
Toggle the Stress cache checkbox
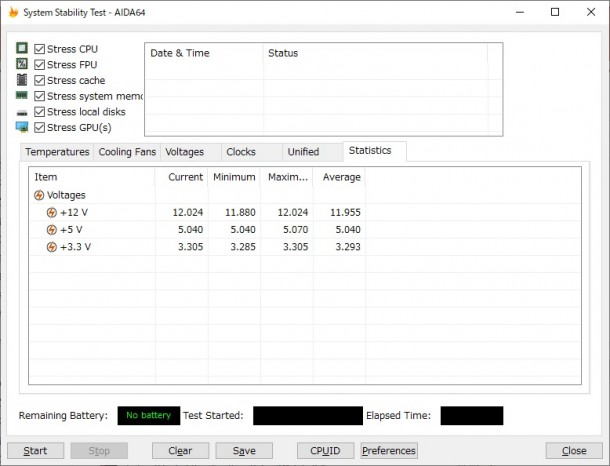tap(39, 80)
